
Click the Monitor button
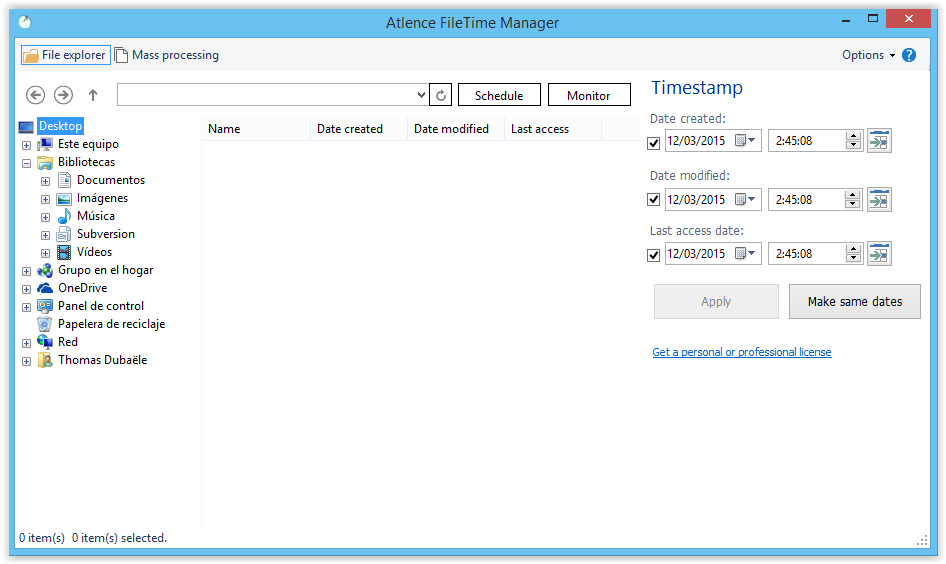(589, 95)
